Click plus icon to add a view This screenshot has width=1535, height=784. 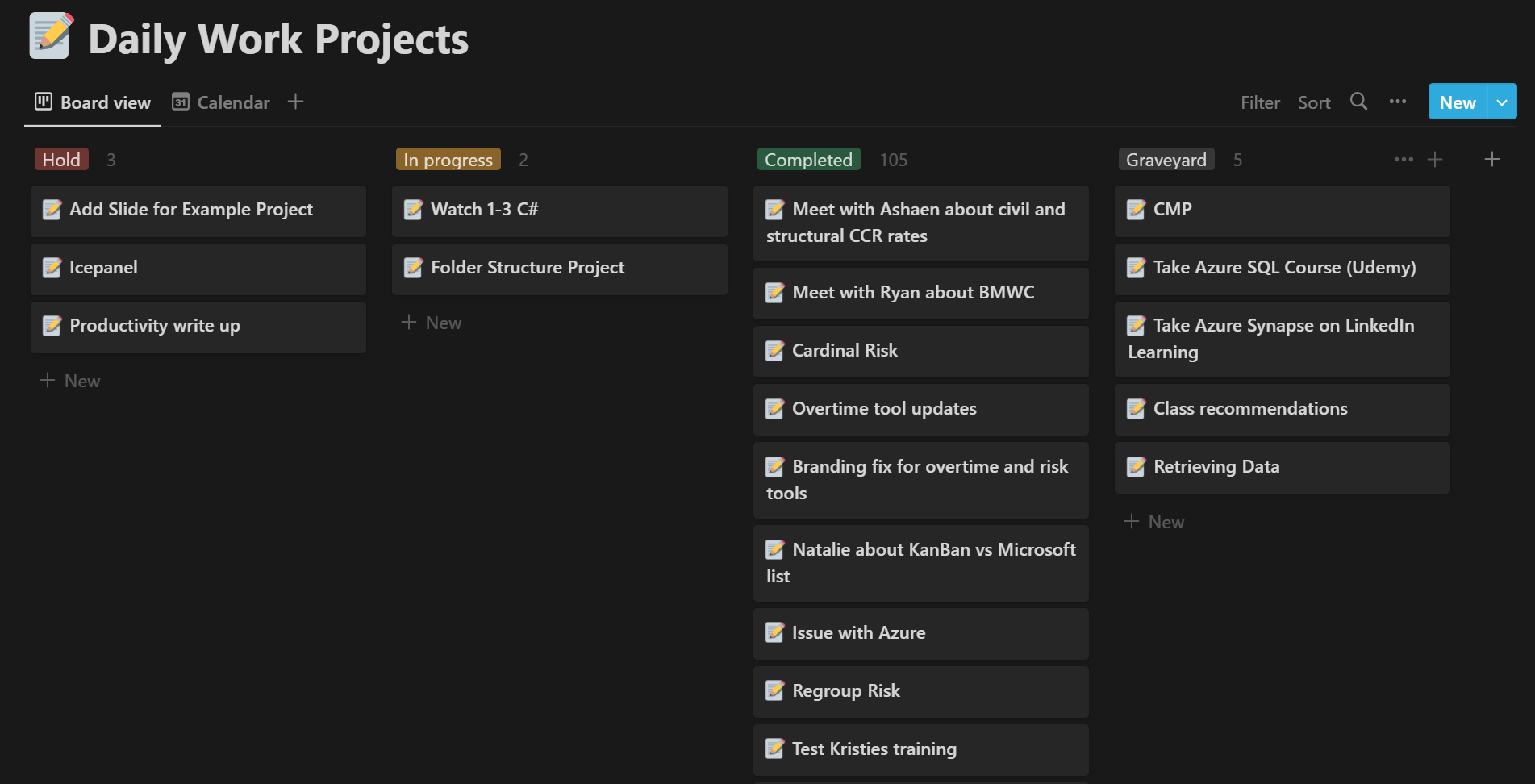click(295, 102)
